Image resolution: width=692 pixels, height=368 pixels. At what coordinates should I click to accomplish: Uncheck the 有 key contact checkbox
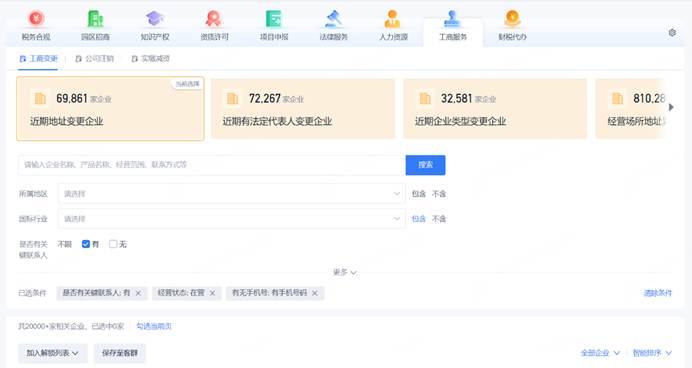click(x=86, y=244)
